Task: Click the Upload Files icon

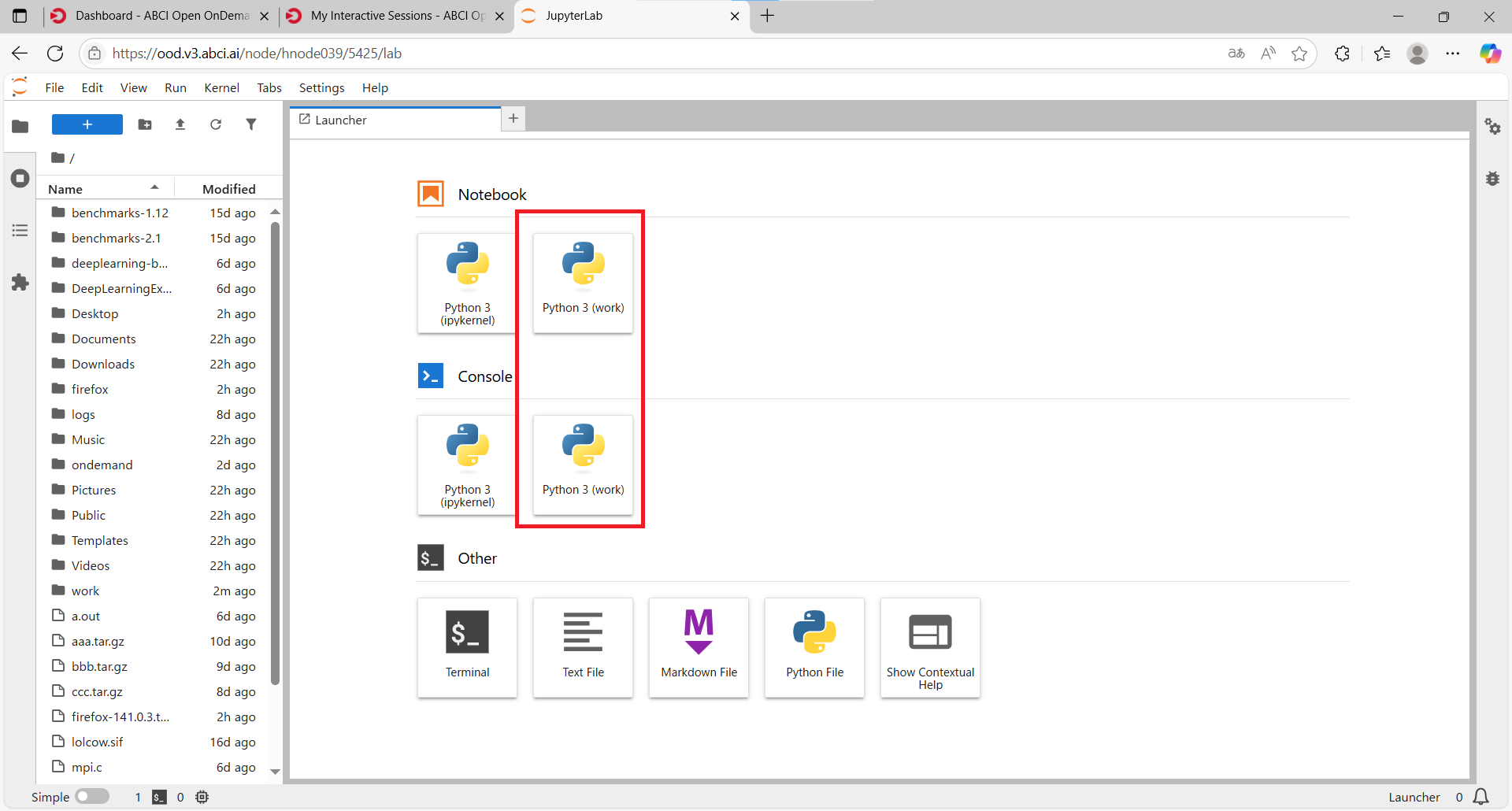Action: [180, 124]
